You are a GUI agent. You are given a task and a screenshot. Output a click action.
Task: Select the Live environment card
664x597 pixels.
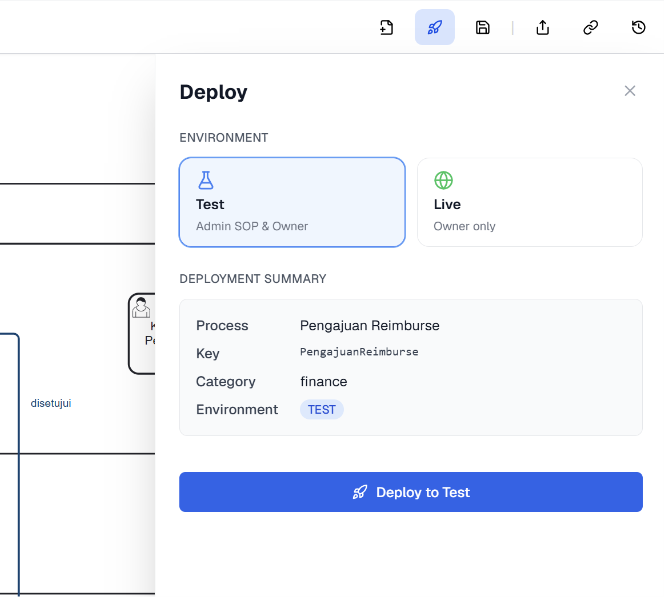pyautogui.click(x=530, y=202)
